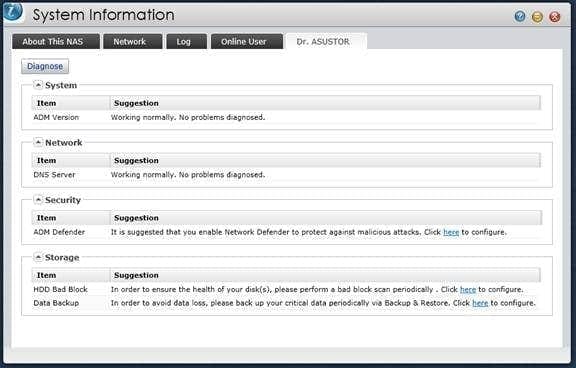Click the Network table Suggestion header
The image size is (576, 368).
325,160
